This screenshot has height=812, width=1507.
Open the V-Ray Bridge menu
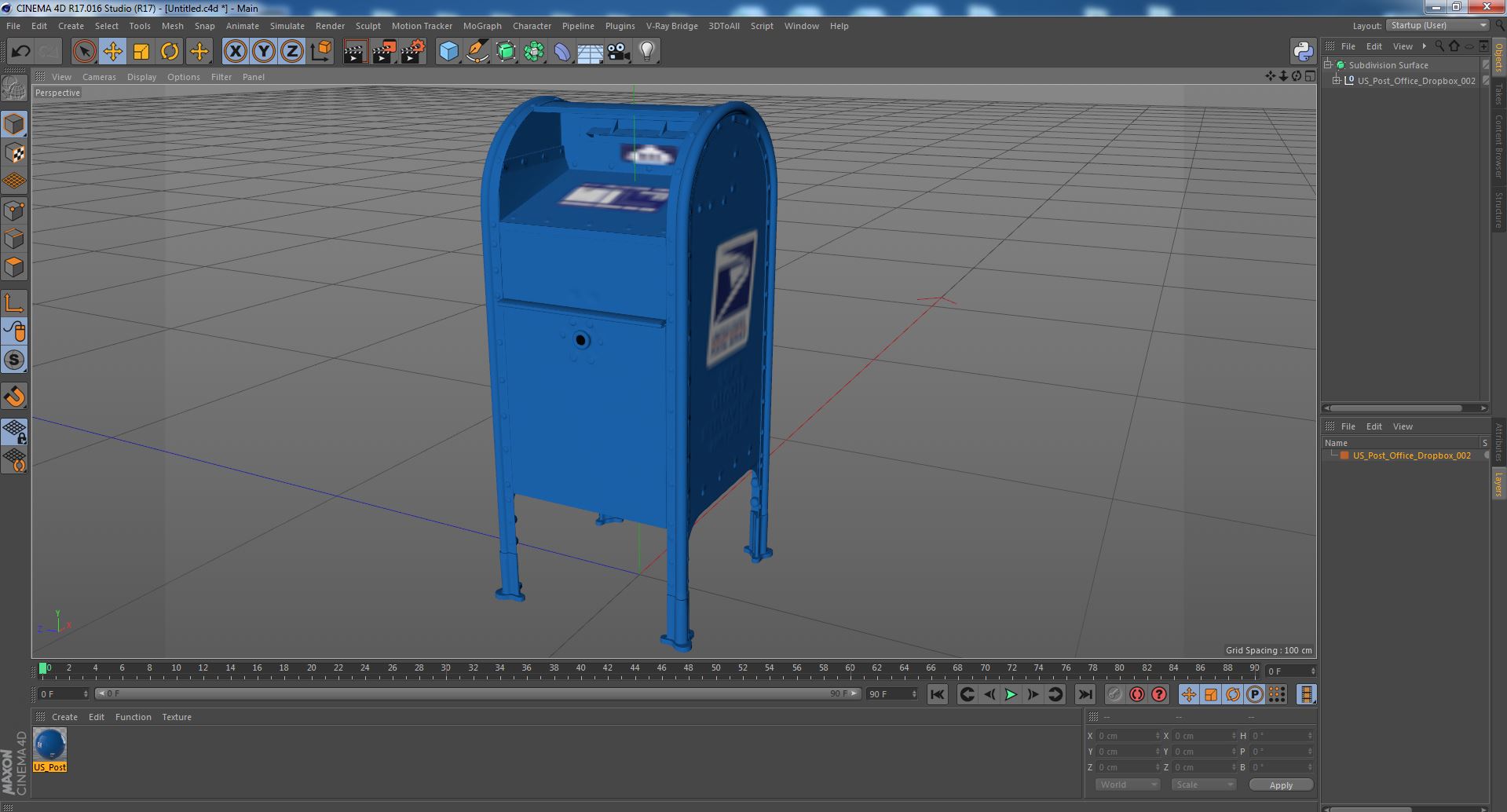click(671, 26)
